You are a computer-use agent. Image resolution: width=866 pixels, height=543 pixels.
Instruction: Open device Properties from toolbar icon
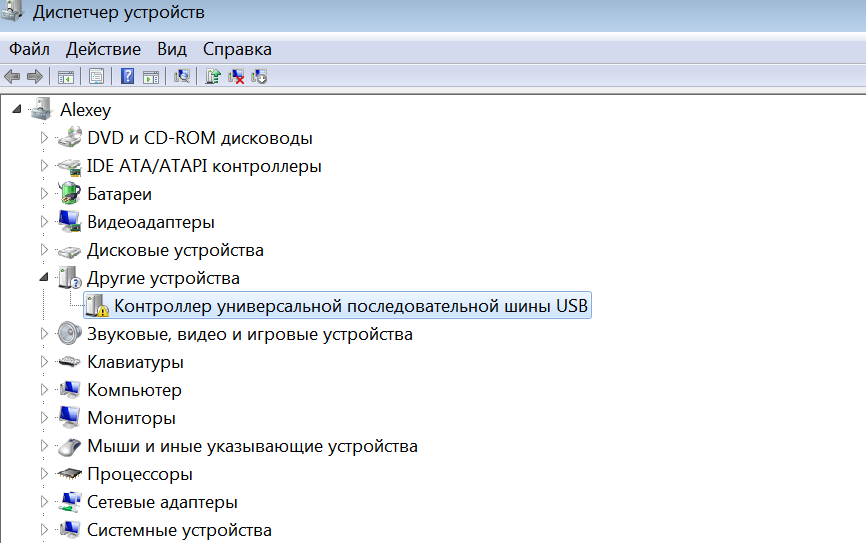(96, 76)
